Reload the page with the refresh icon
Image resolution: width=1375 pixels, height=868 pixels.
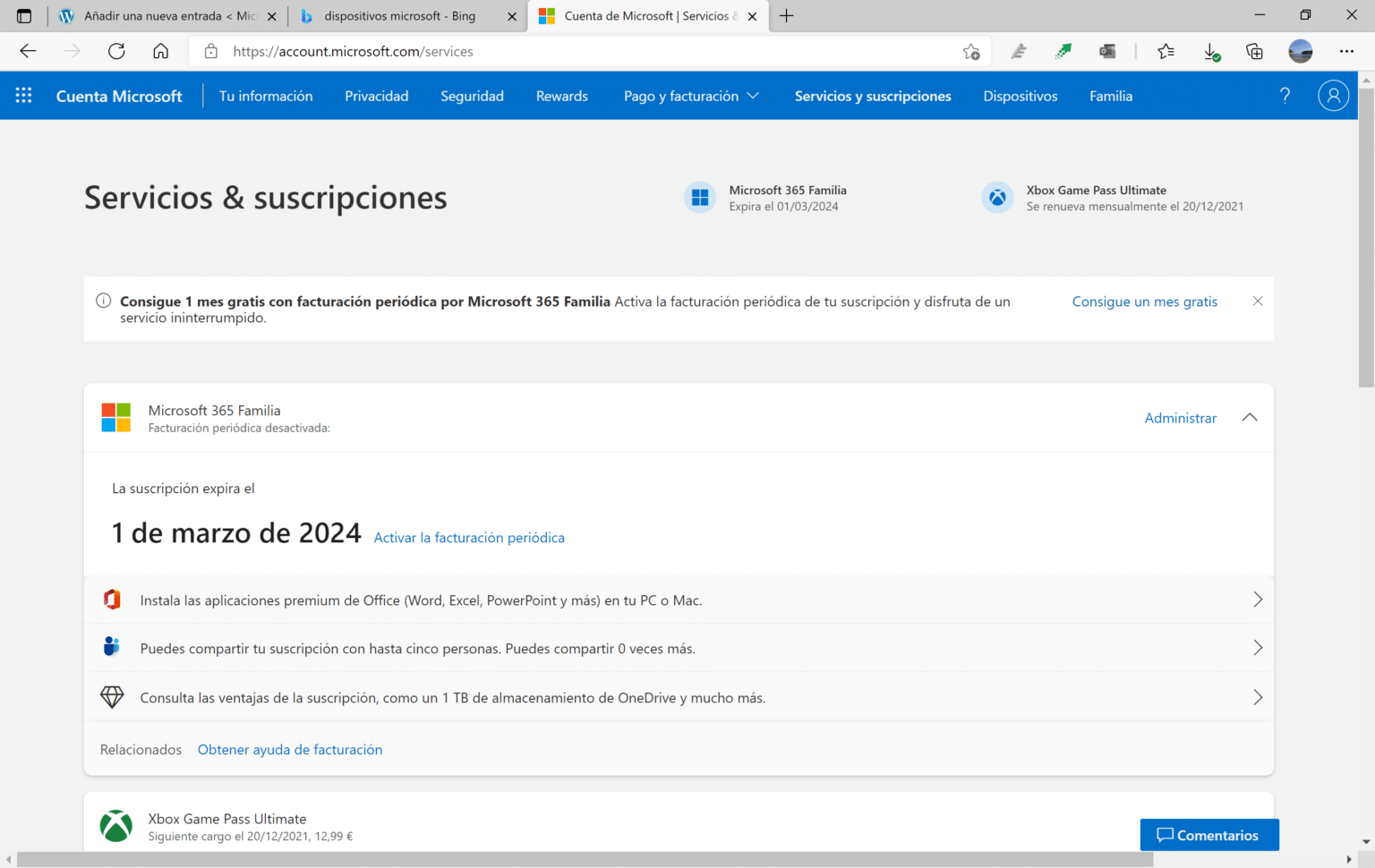coord(116,51)
